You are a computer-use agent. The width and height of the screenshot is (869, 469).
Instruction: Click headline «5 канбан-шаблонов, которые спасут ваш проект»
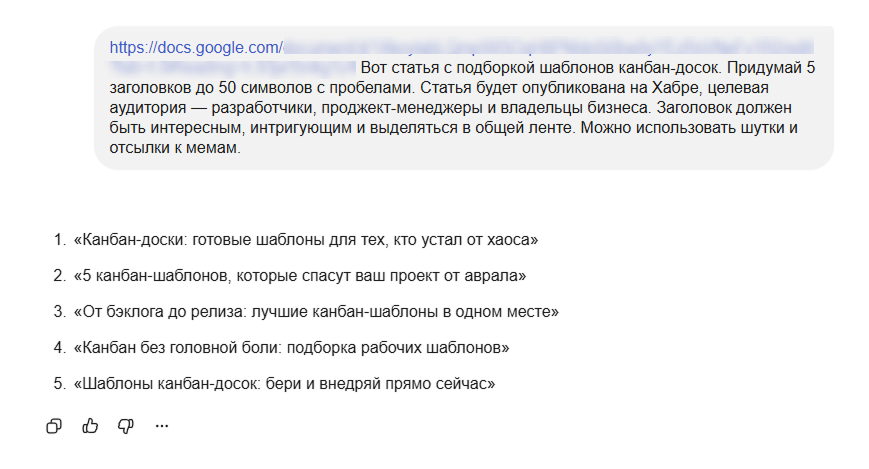pos(299,275)
